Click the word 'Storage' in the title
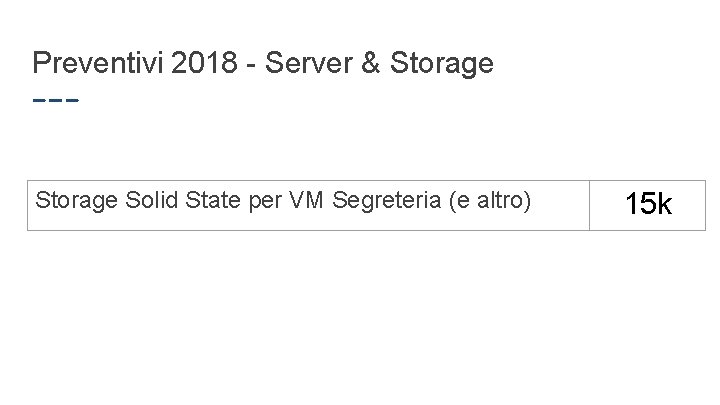Viewport: 720px width, 405px height. click(x=439, y=64)
